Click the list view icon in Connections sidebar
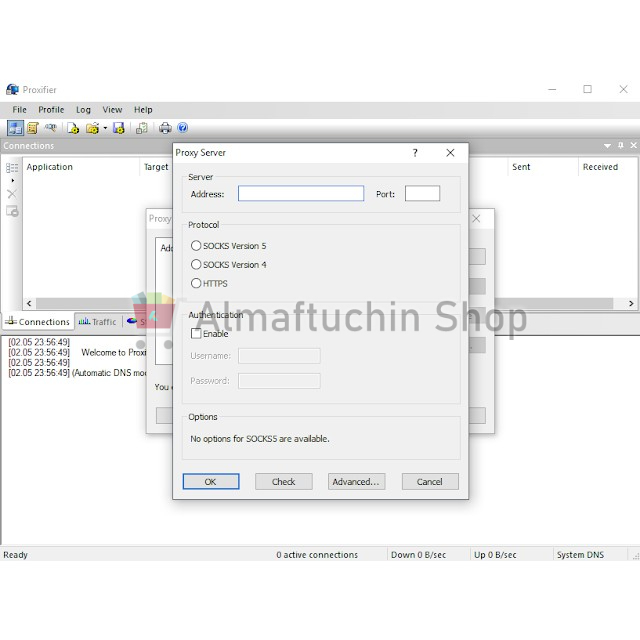Viewport: 640px width, 640px height. 12,167
